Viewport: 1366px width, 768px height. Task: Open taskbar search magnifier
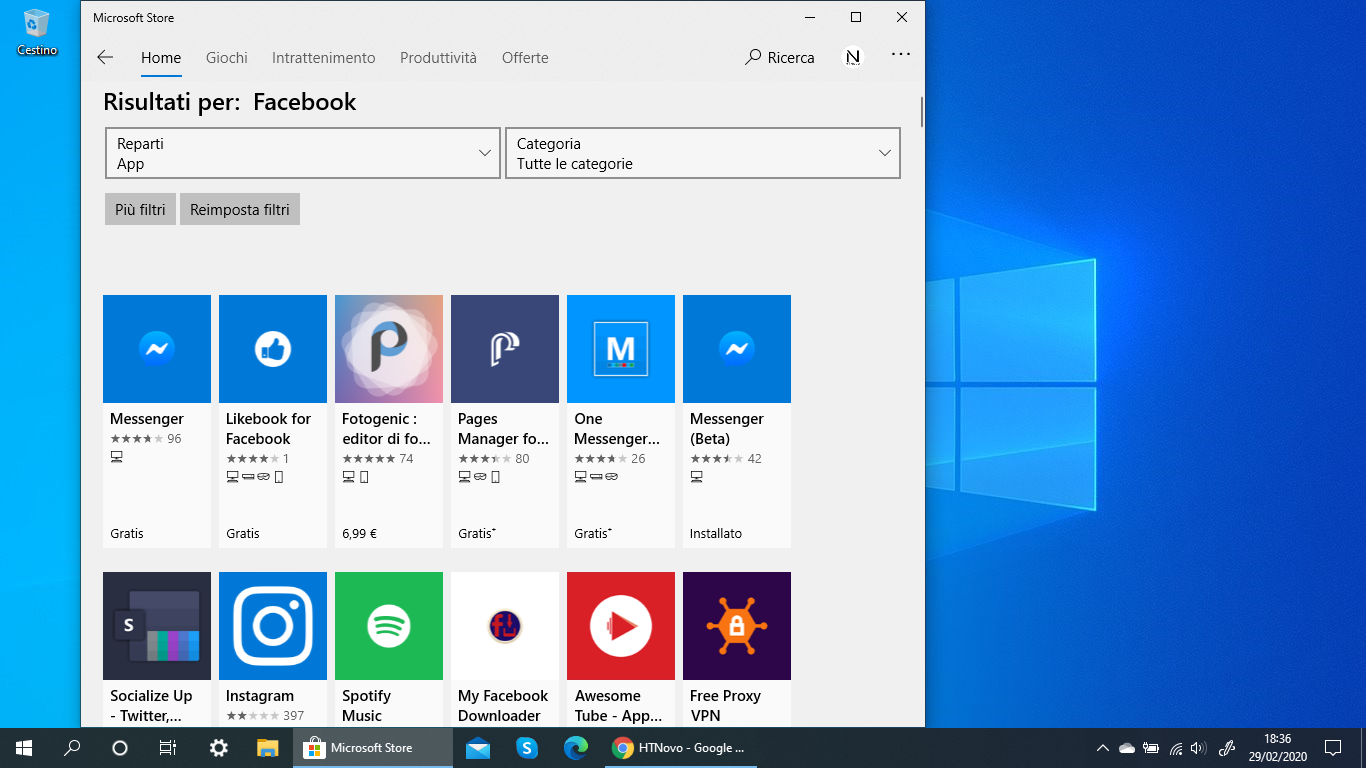click(72, 747)
